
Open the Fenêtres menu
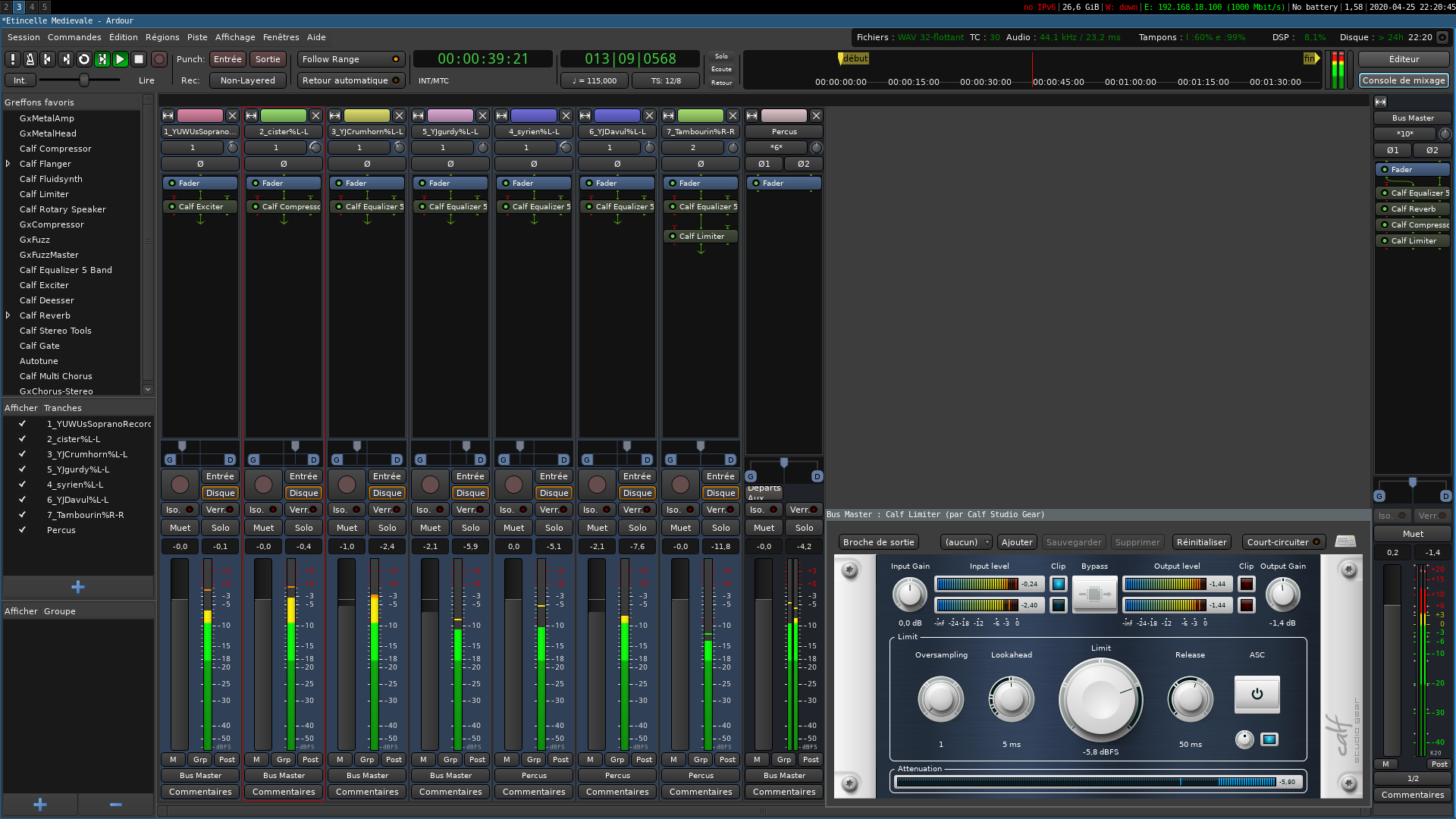click(281, 37)
